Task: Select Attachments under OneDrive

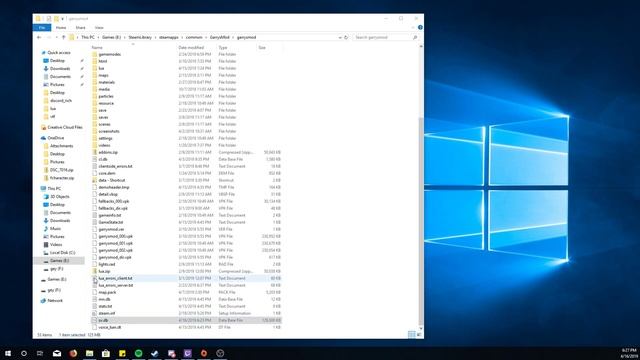Action: click(x=62, y=146)
